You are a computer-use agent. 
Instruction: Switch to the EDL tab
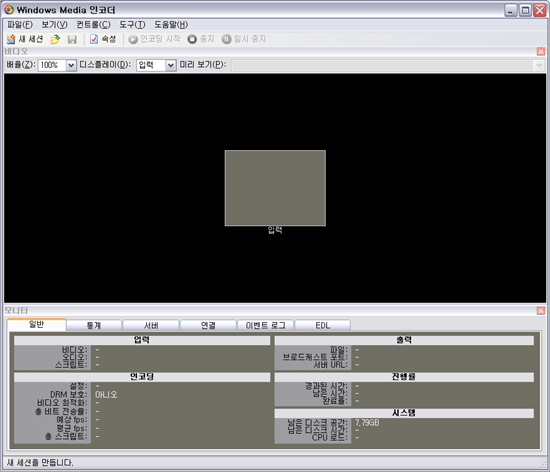point(323,326)
